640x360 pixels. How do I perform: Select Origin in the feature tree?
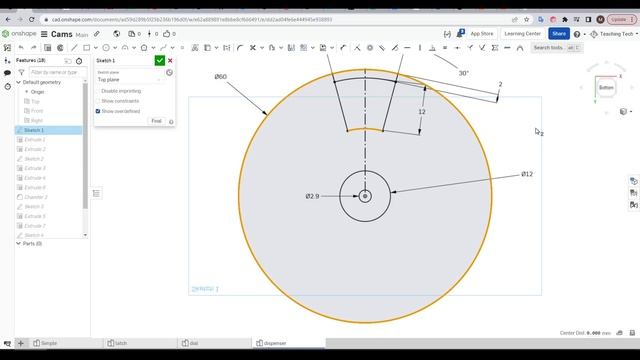37,92
